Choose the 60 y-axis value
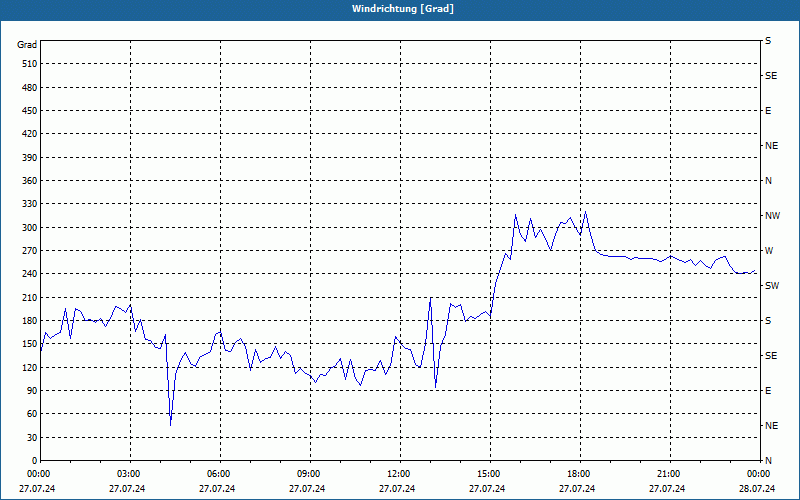This screenshot has height=500, width=800. point(31,414)
